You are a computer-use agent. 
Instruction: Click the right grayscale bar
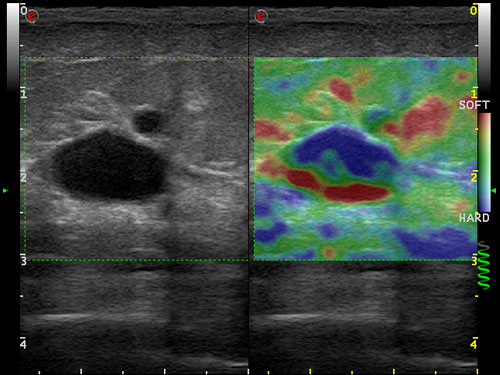click(484, 47)
